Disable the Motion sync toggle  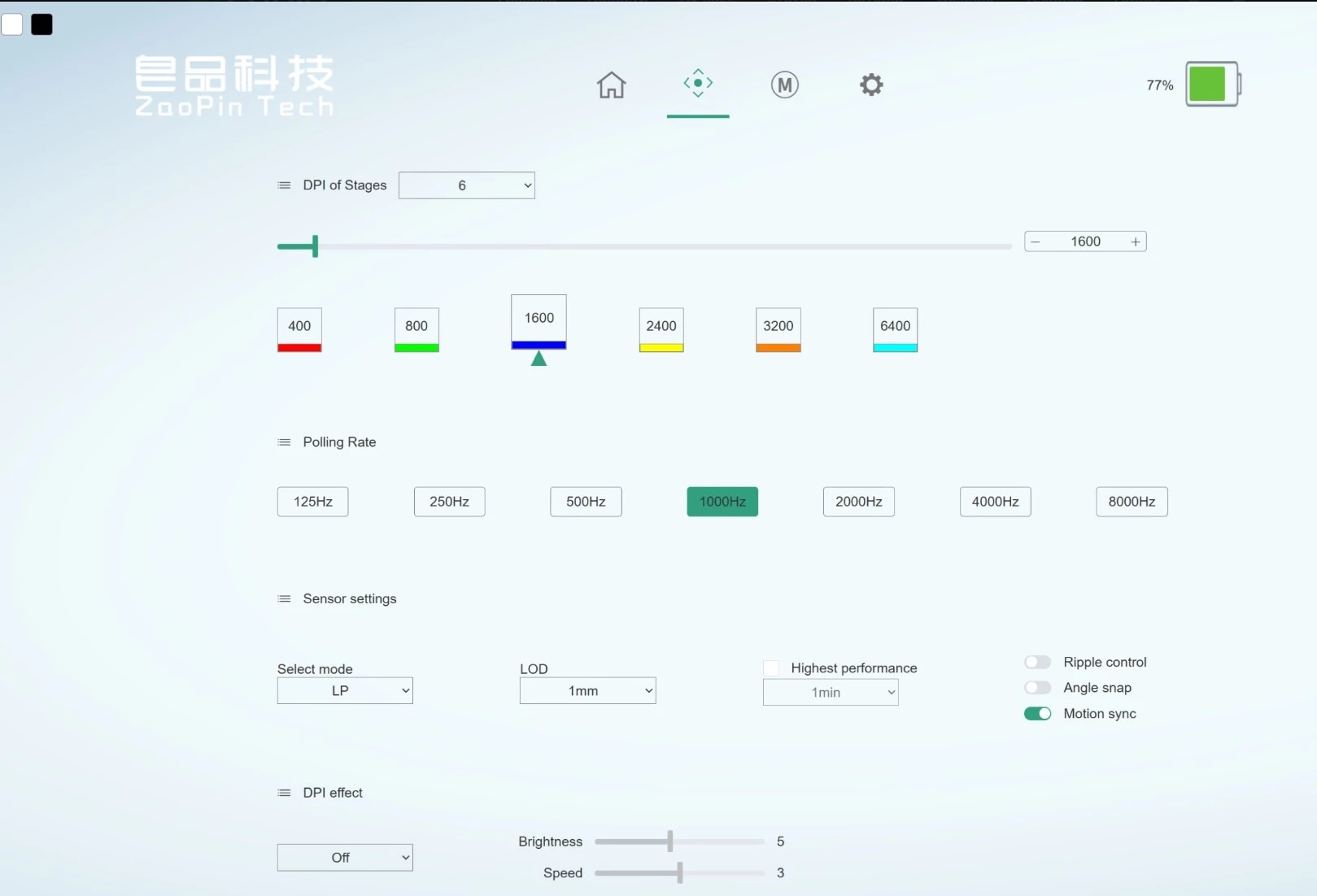coord(1037,714)
